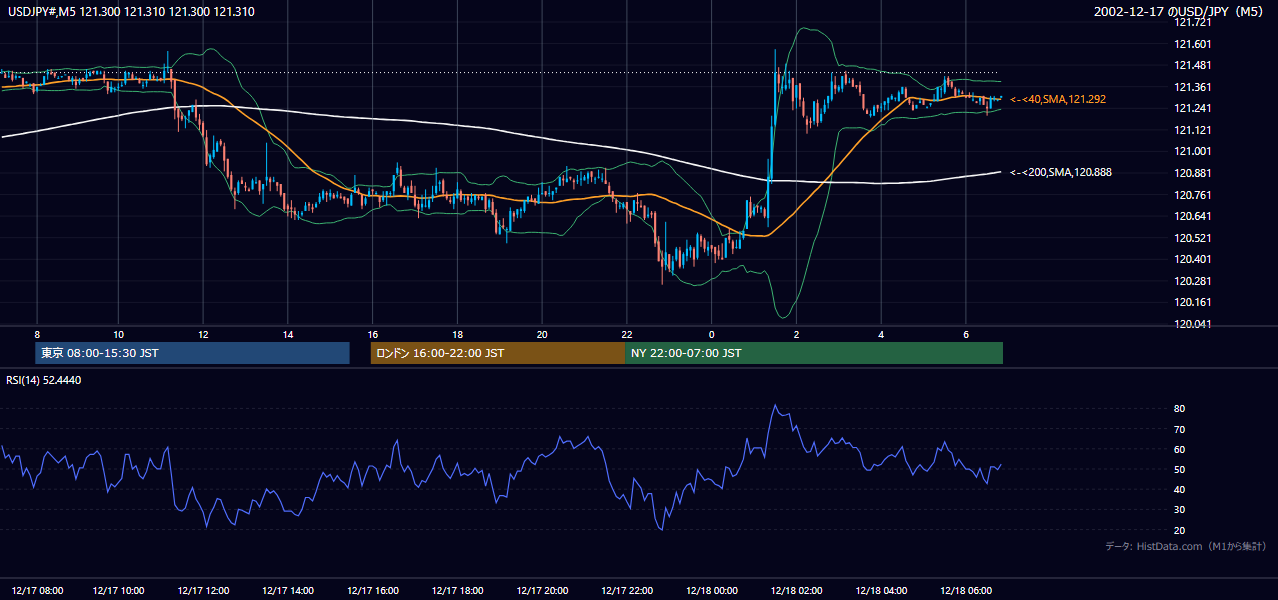
Task: Click the bottom date label 12/17 20:00
Action: 544,589
